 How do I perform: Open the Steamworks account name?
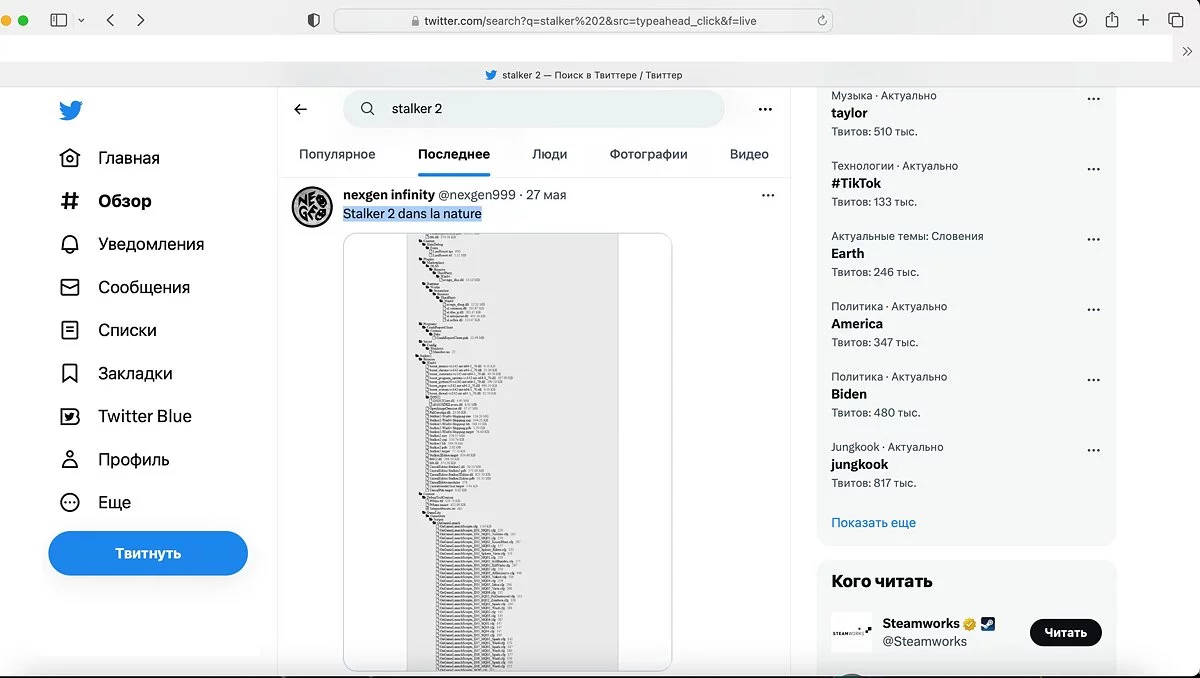921,623
